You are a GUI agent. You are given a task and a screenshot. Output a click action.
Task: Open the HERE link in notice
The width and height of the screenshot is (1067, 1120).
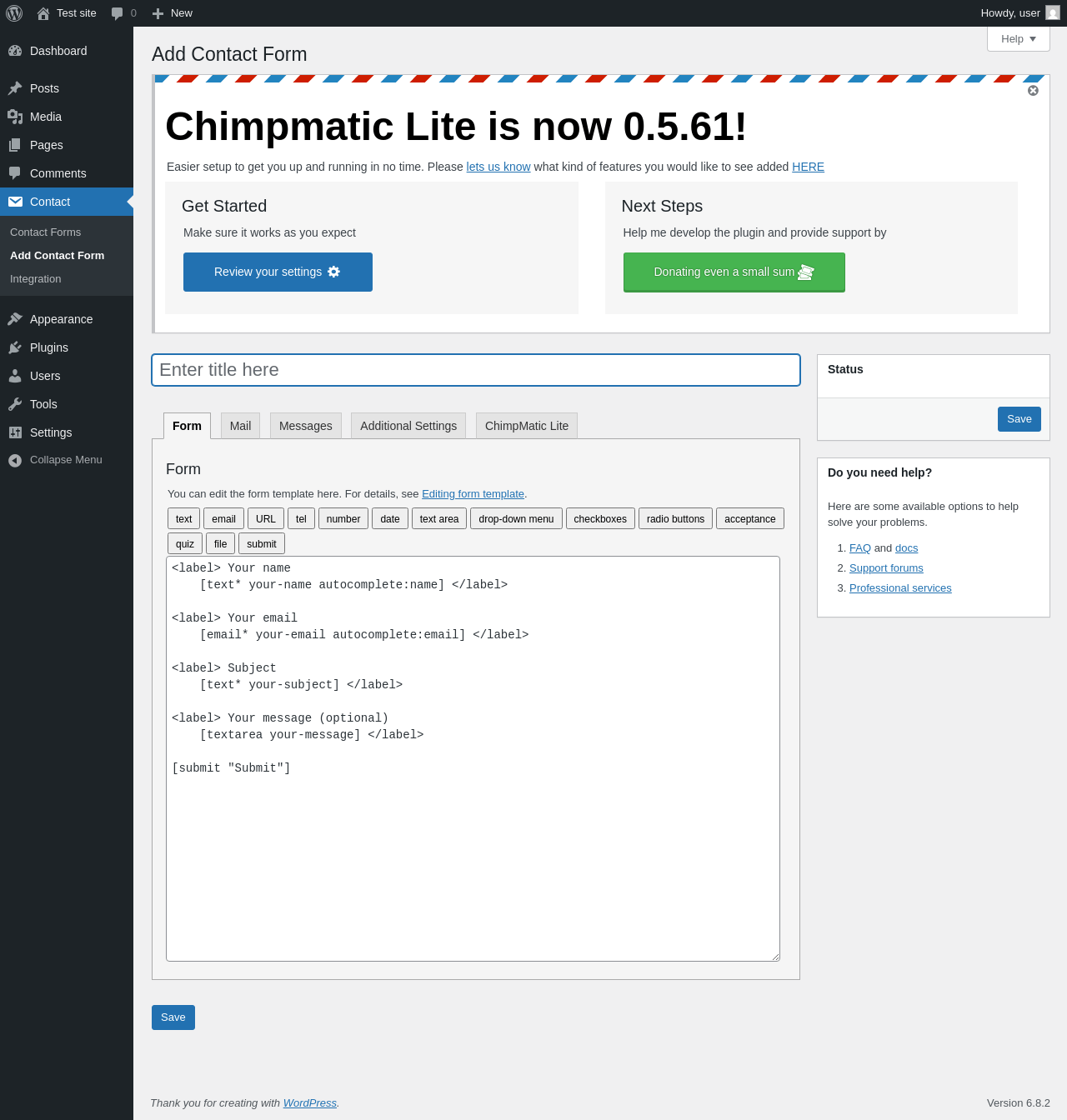(808, 167)
